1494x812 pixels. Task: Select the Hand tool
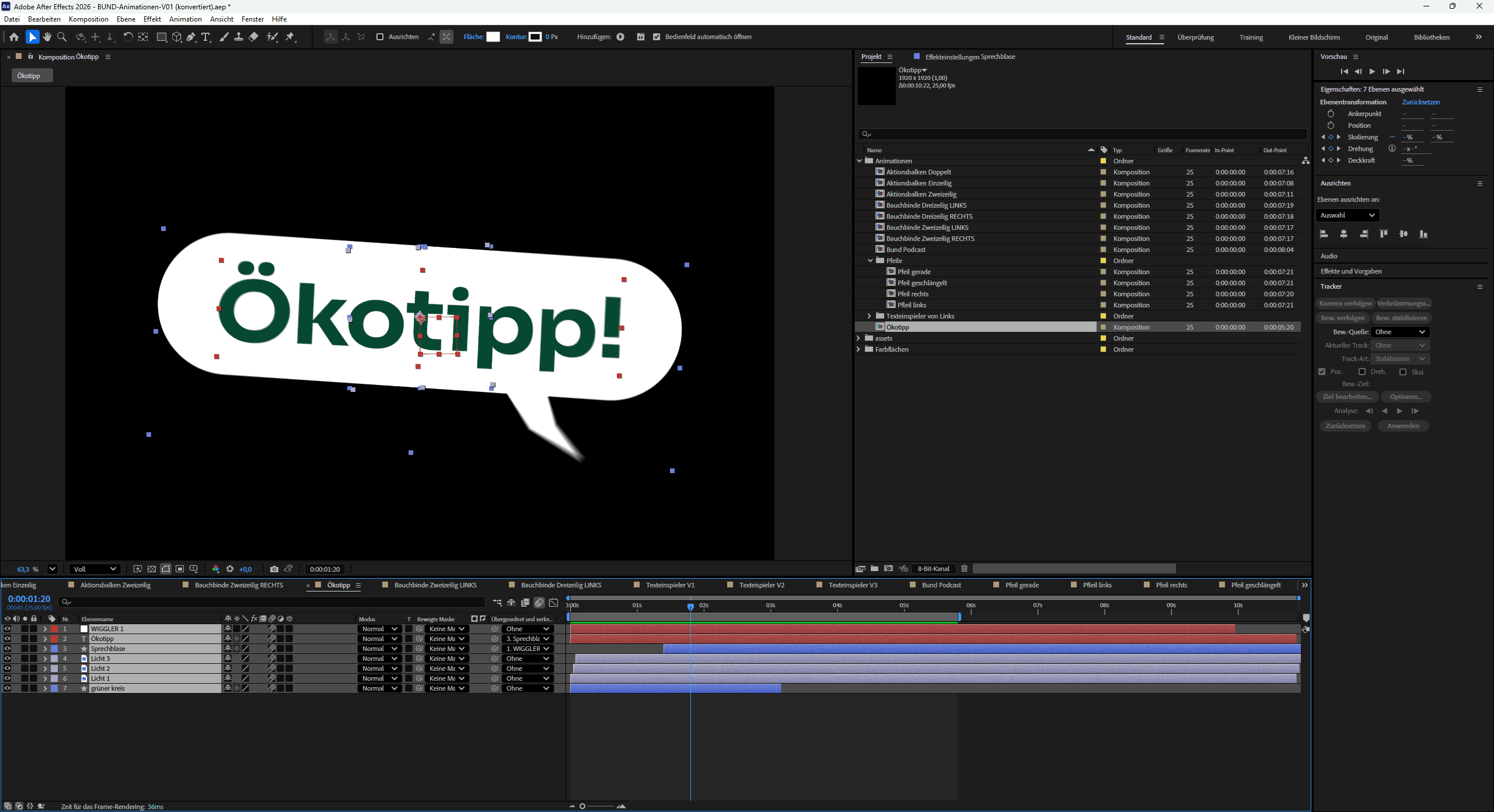click(47, 37)
